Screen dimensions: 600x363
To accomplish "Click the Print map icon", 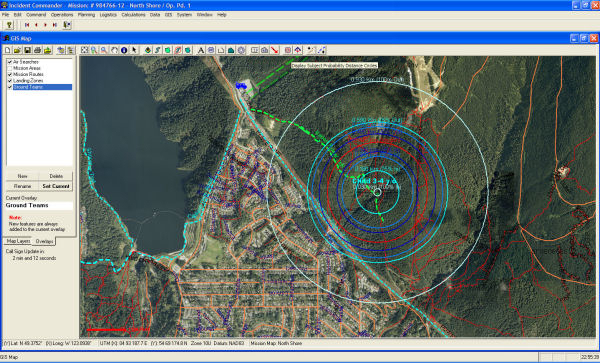I will click(x=37, y=50).
